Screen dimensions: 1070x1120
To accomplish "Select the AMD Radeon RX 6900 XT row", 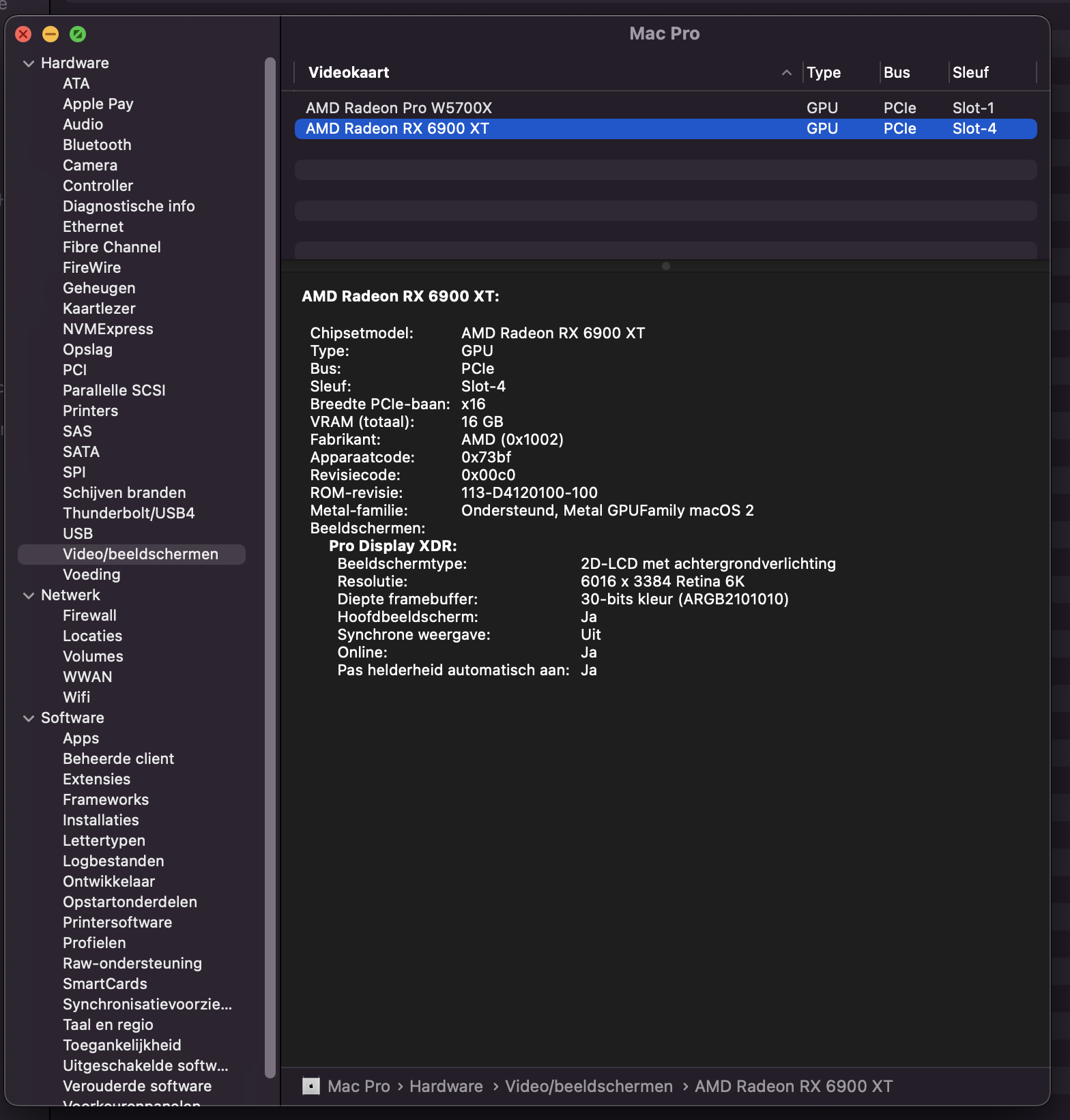I will pos(666,128).
